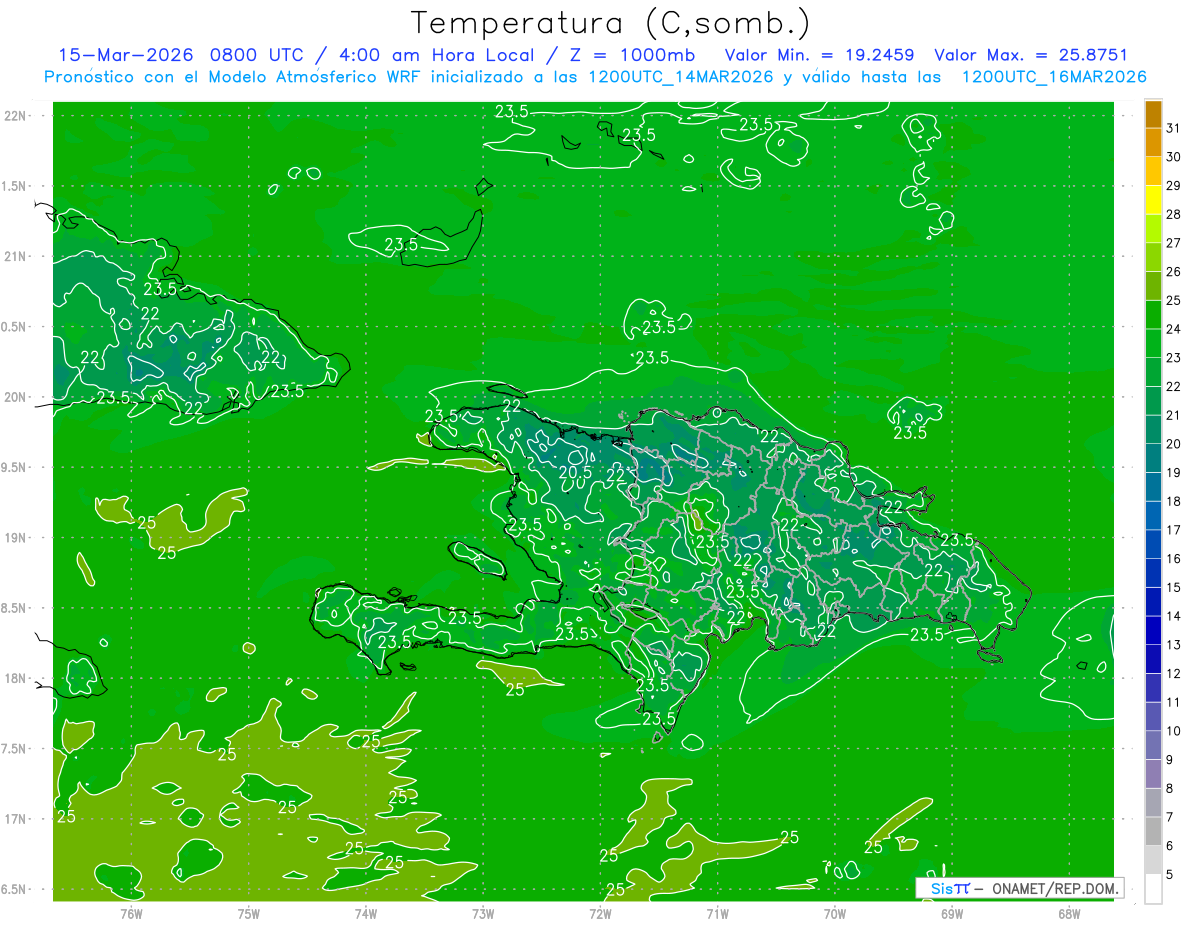
Task: Select the "Valor Min. = 19.2459" text
Action: click(x=819, y=55)
